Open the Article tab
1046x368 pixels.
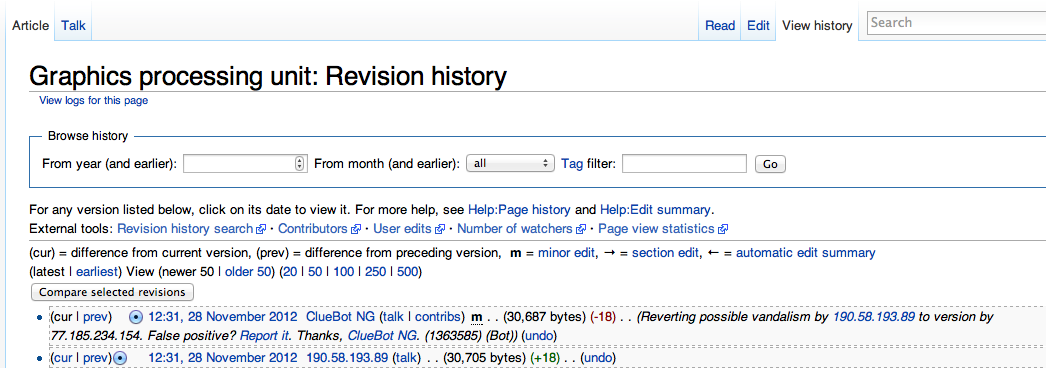(x=31, y=25)
